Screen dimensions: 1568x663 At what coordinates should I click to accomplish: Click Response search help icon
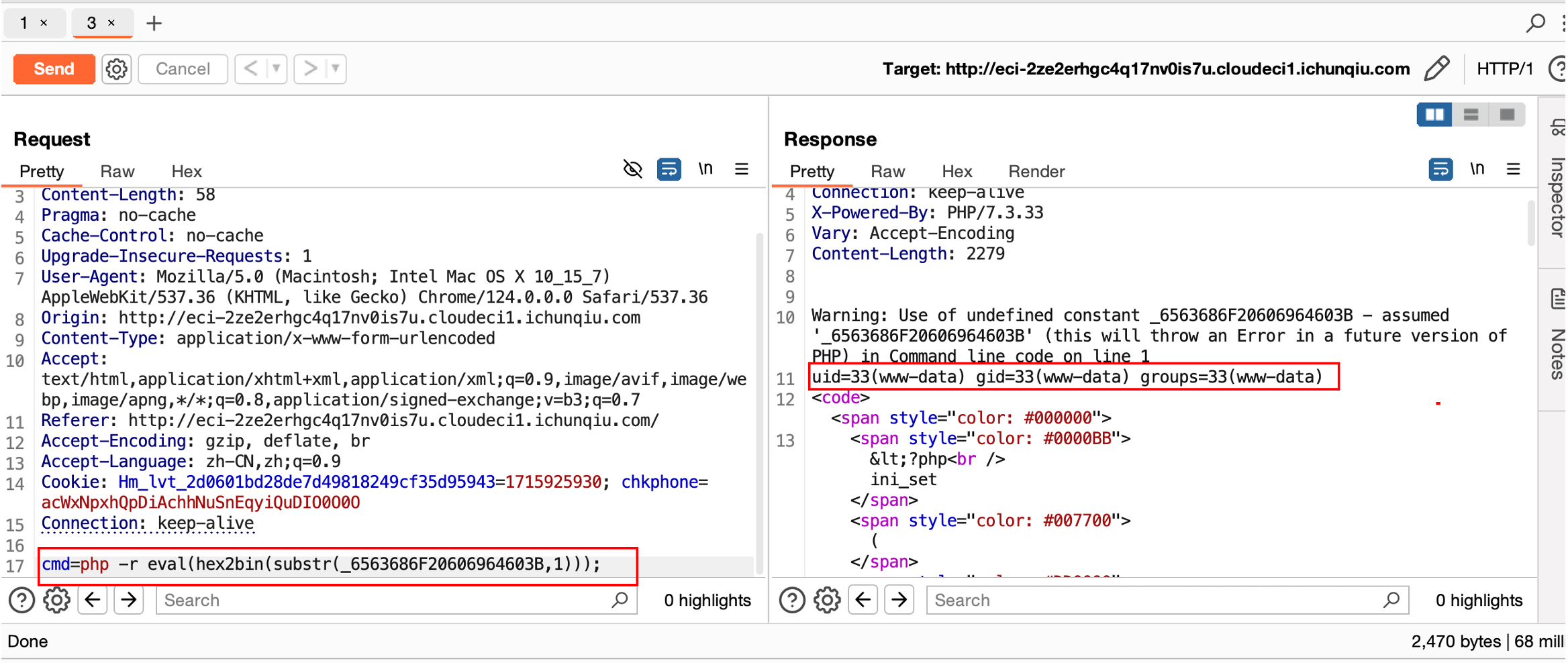pyautogui.click(x=792, y=601)
